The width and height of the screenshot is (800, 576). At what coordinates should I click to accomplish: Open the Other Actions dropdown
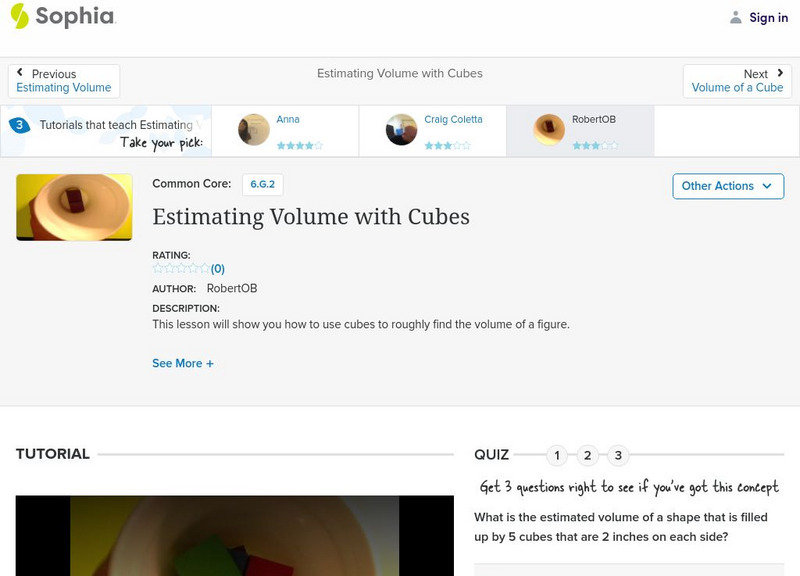tap(727, 186)
